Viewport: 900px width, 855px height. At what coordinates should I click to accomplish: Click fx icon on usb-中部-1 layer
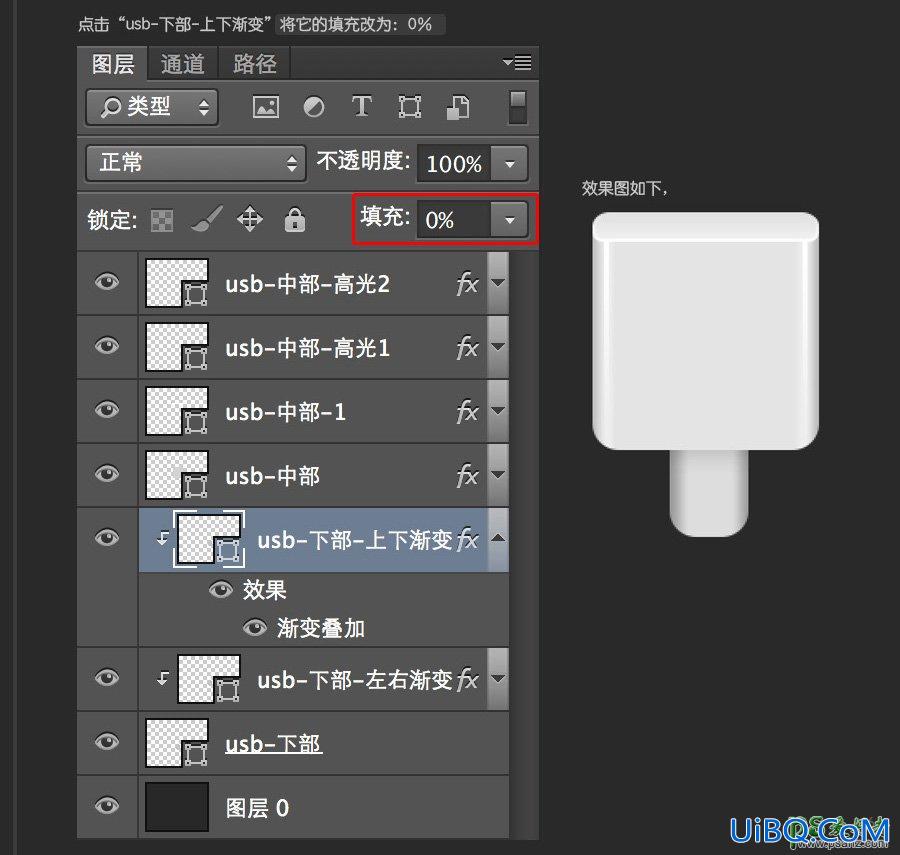467,411
